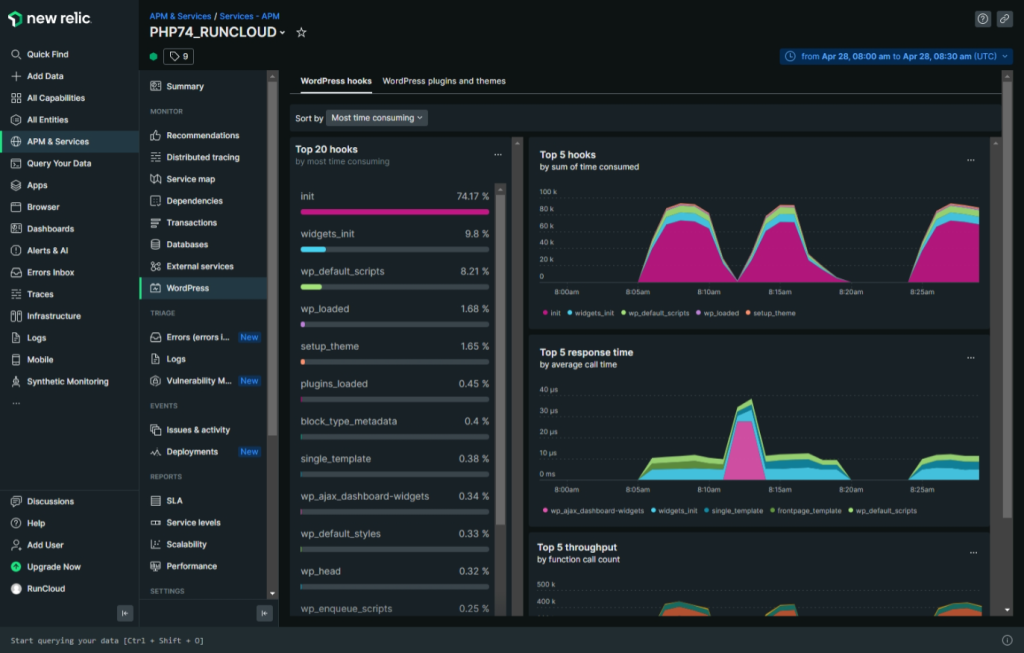Open the Mobile icon in sidebar

16,360
